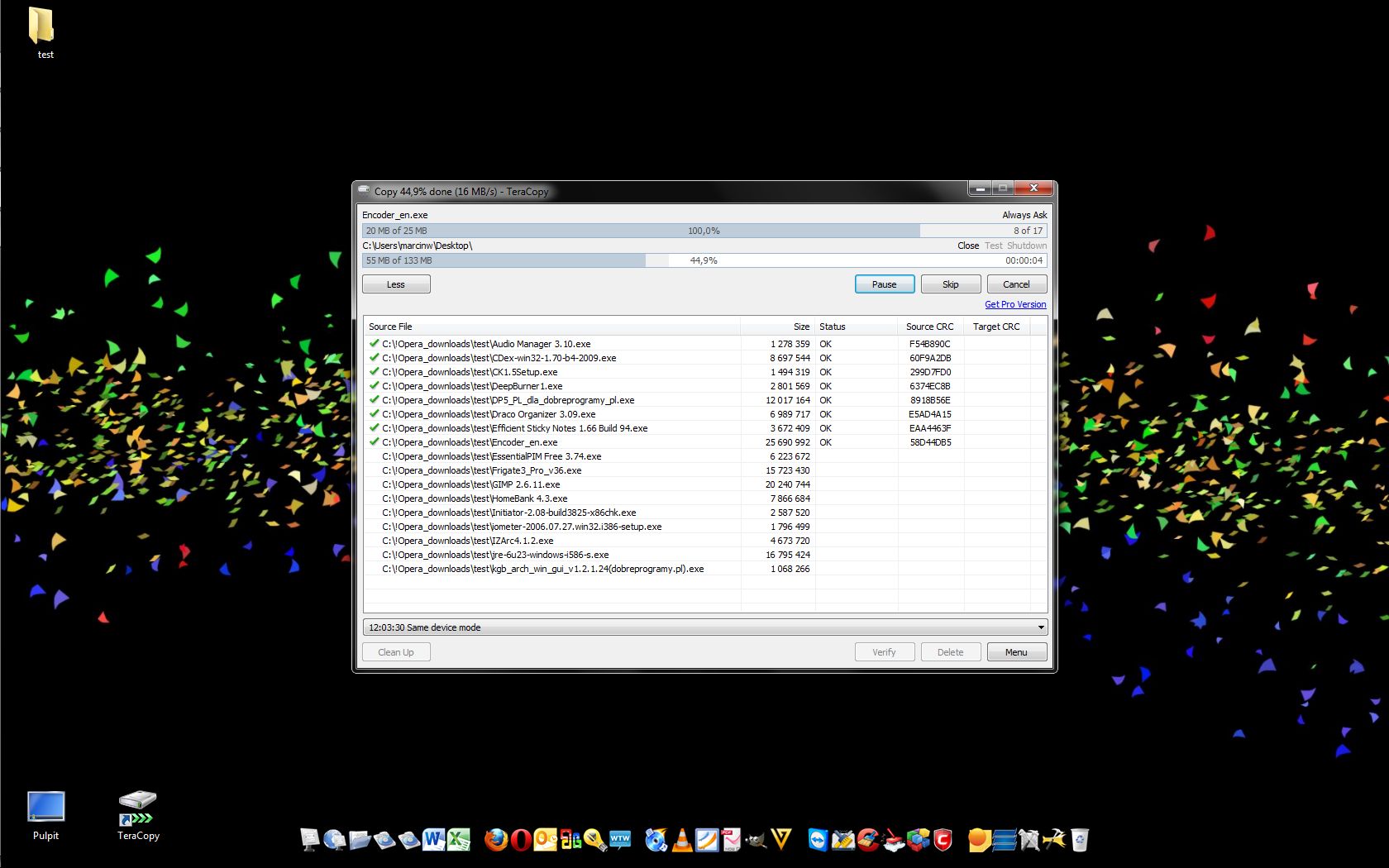Sort by the Source CRC column header

tap(930, 327)
